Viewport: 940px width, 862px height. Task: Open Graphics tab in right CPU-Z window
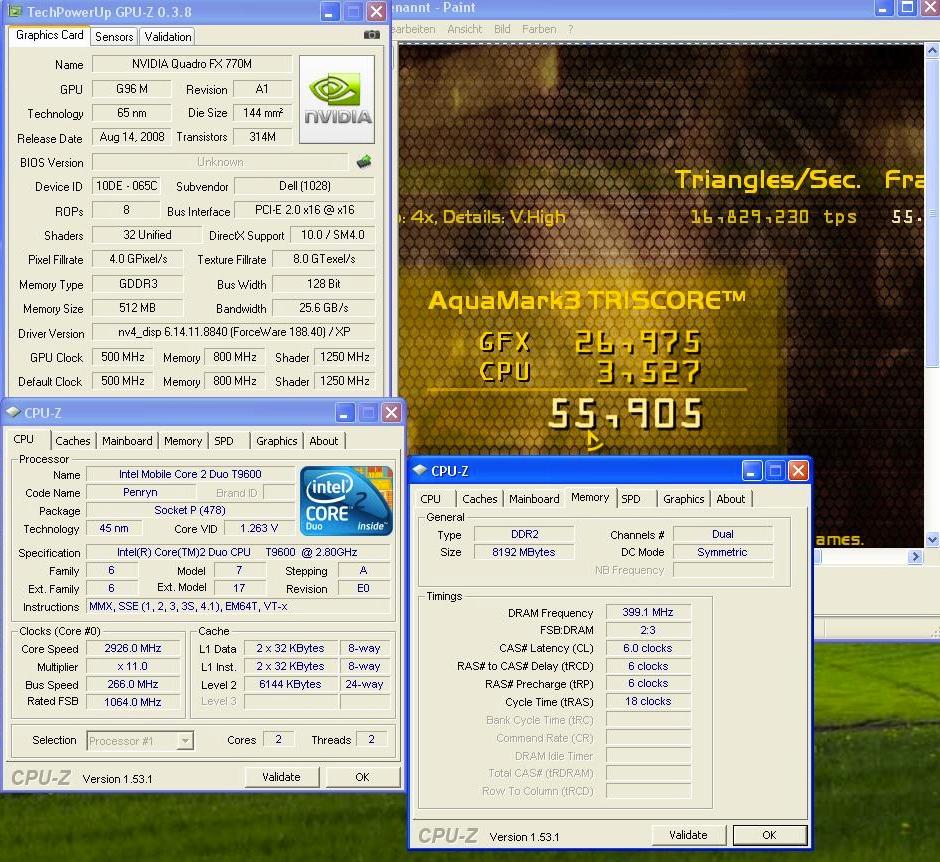point(683,499)
